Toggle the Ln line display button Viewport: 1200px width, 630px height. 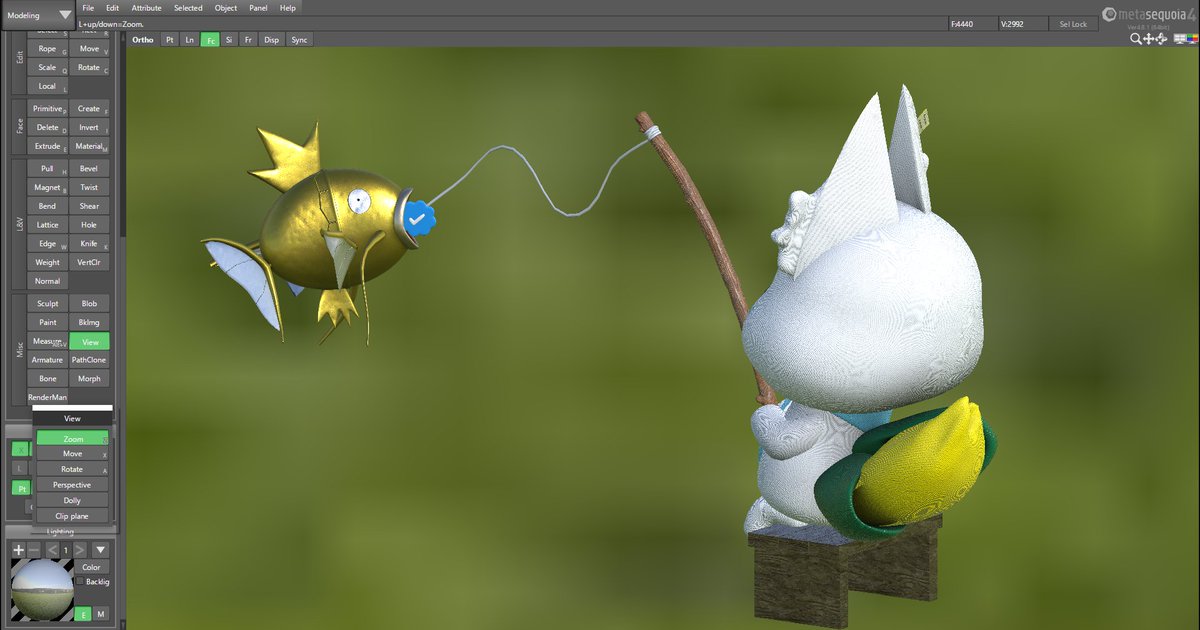pos(189,39)
